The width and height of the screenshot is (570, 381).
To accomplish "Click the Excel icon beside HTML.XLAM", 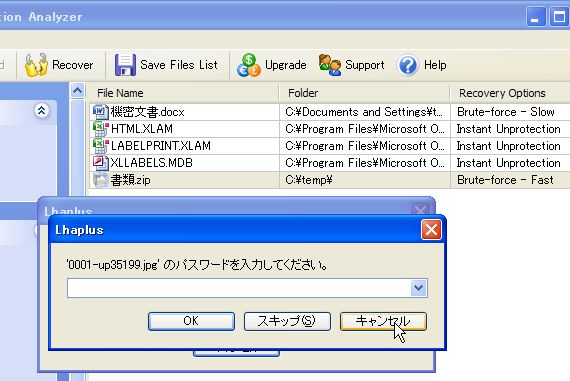I will pos(100,129).
